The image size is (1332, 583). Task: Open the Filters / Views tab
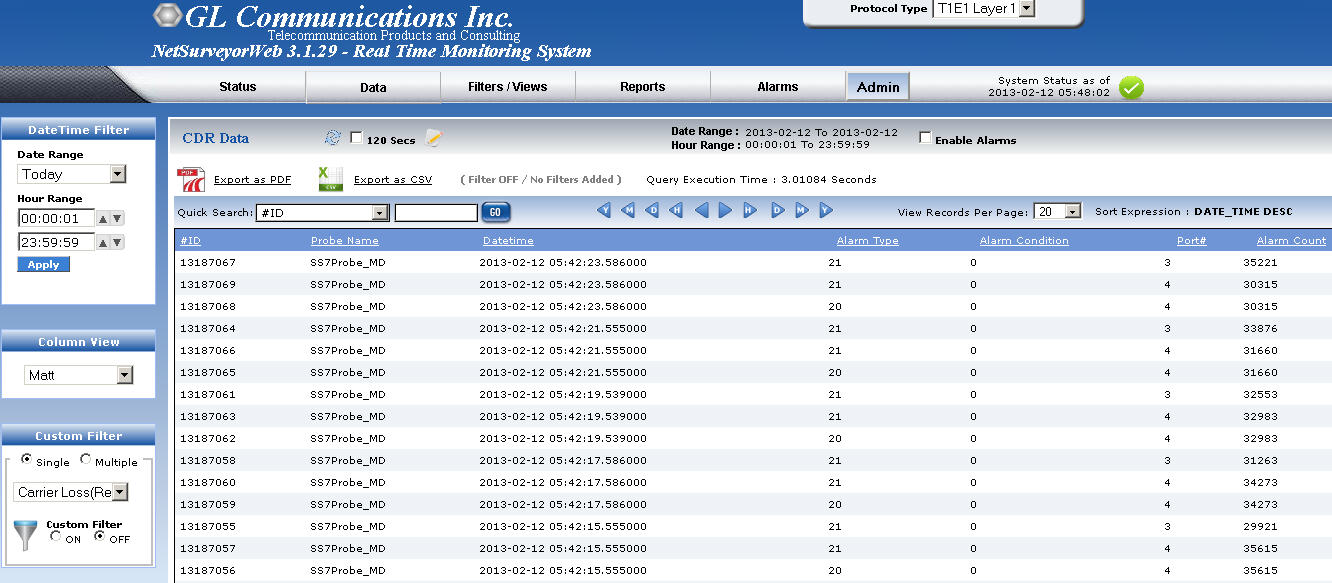(x=508, y=87)
